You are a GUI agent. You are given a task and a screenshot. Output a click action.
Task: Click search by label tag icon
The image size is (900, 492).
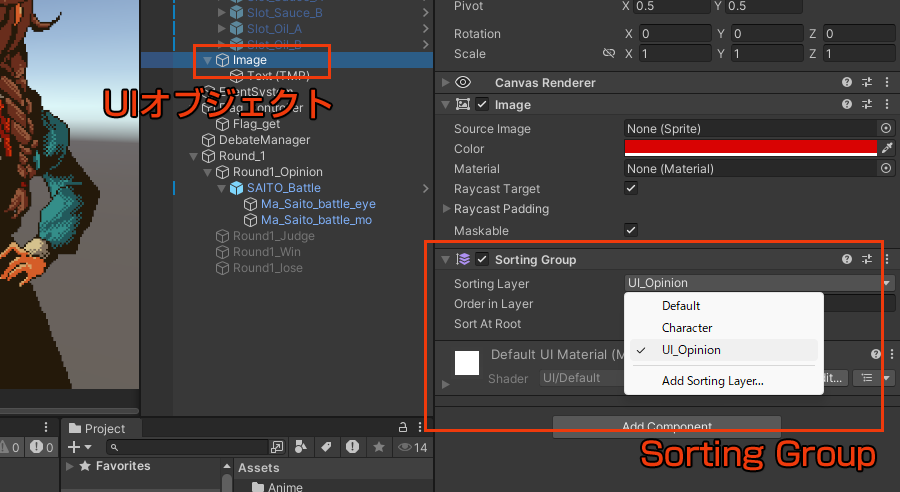coord(323,447)
